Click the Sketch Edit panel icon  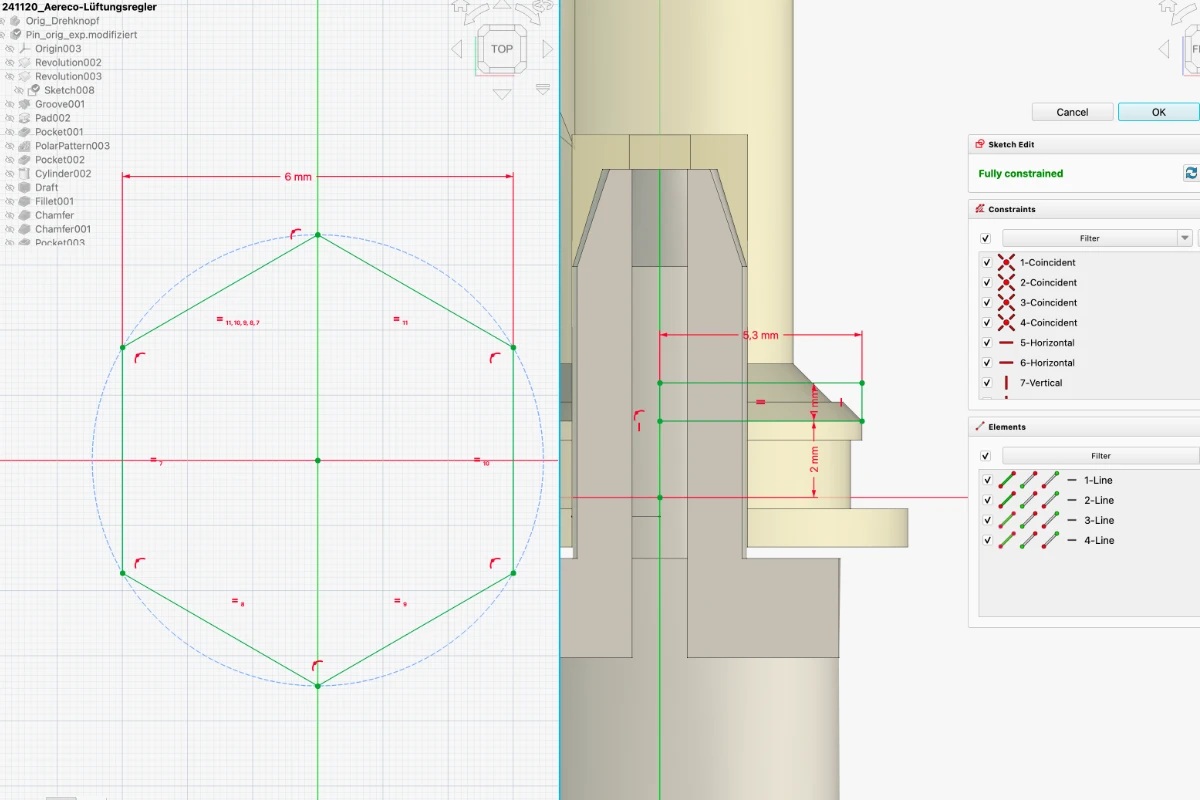979,144
